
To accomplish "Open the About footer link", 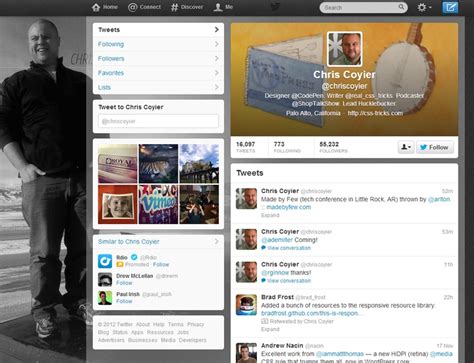I will click(x=143, y=324).
